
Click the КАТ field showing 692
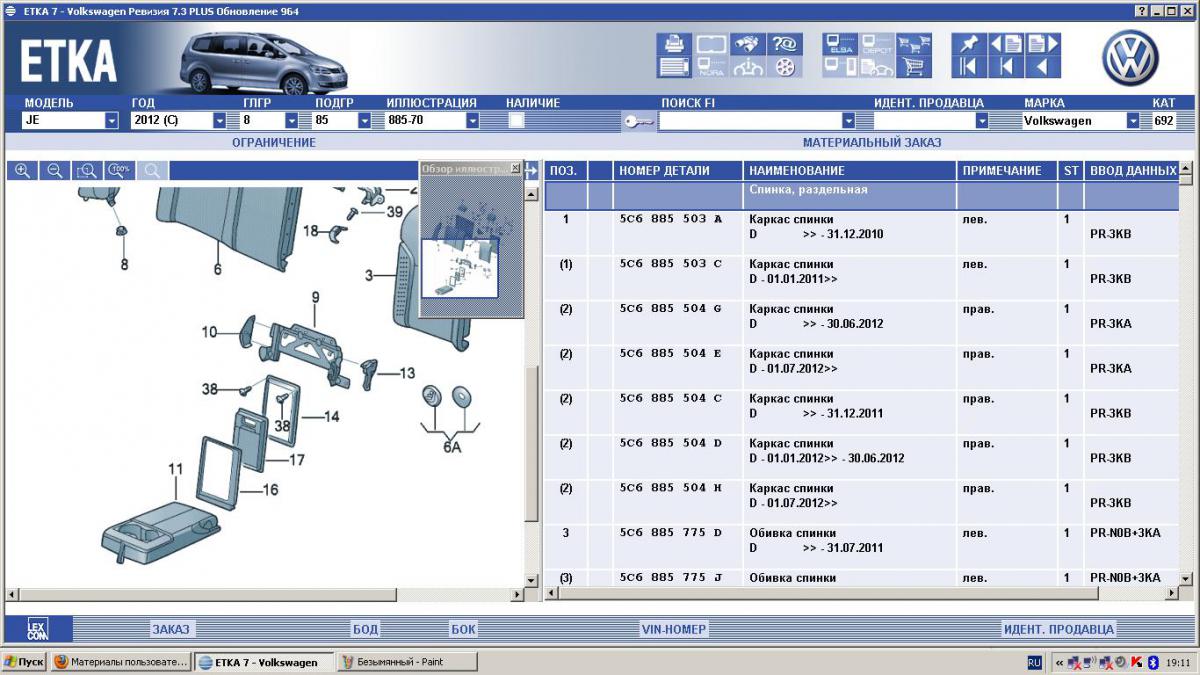(x=1164, y=121)
